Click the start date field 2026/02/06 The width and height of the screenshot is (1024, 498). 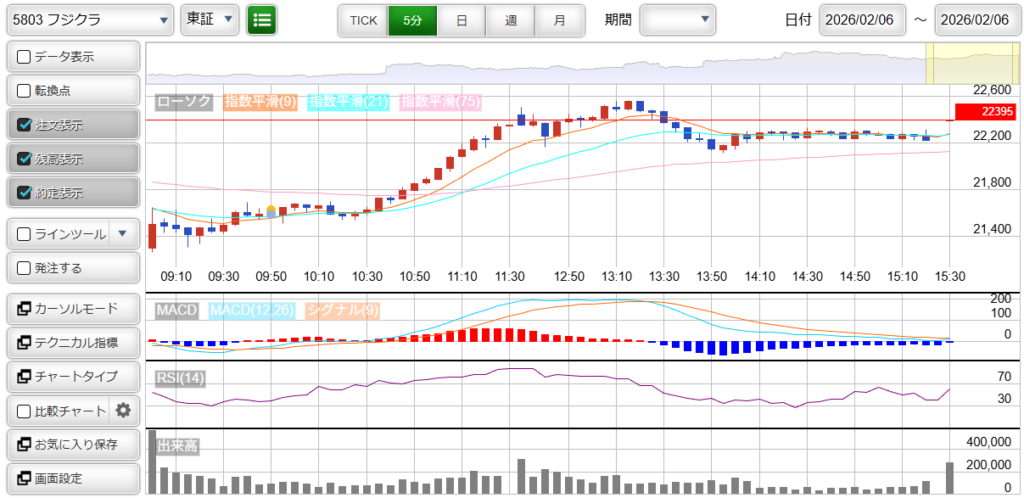click(x=862, y=19)
